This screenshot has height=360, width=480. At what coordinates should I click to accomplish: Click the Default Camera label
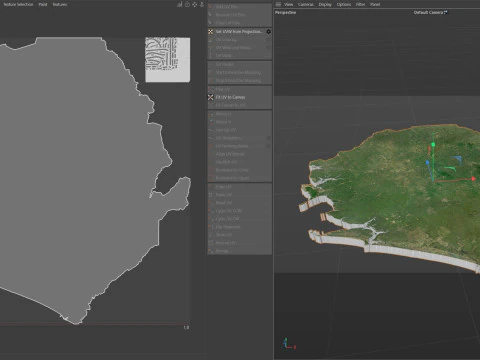[429, 12]
